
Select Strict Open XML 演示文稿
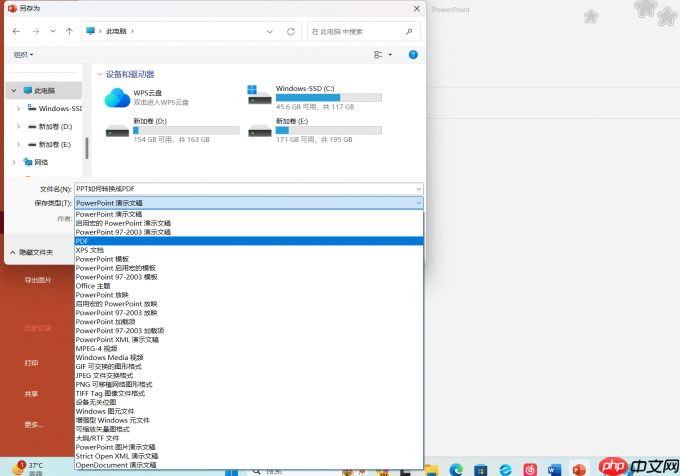[249, 456]
